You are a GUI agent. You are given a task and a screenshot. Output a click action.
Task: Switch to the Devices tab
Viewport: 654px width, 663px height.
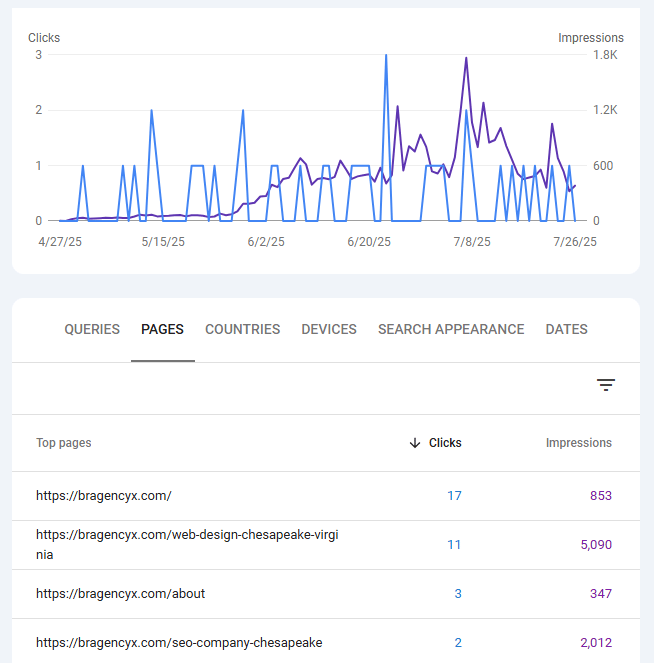click(x=329, y=329)
